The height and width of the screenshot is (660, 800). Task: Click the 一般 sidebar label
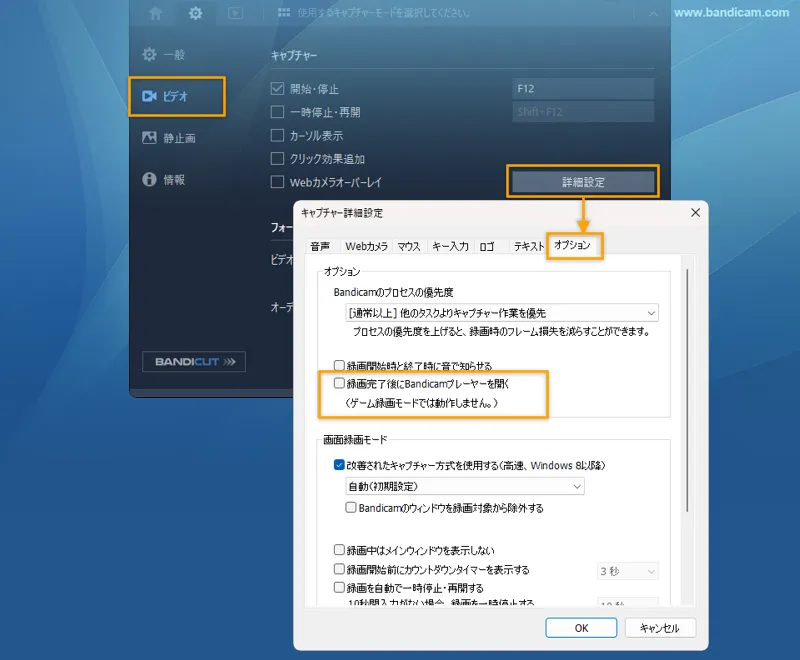[174, 55]
